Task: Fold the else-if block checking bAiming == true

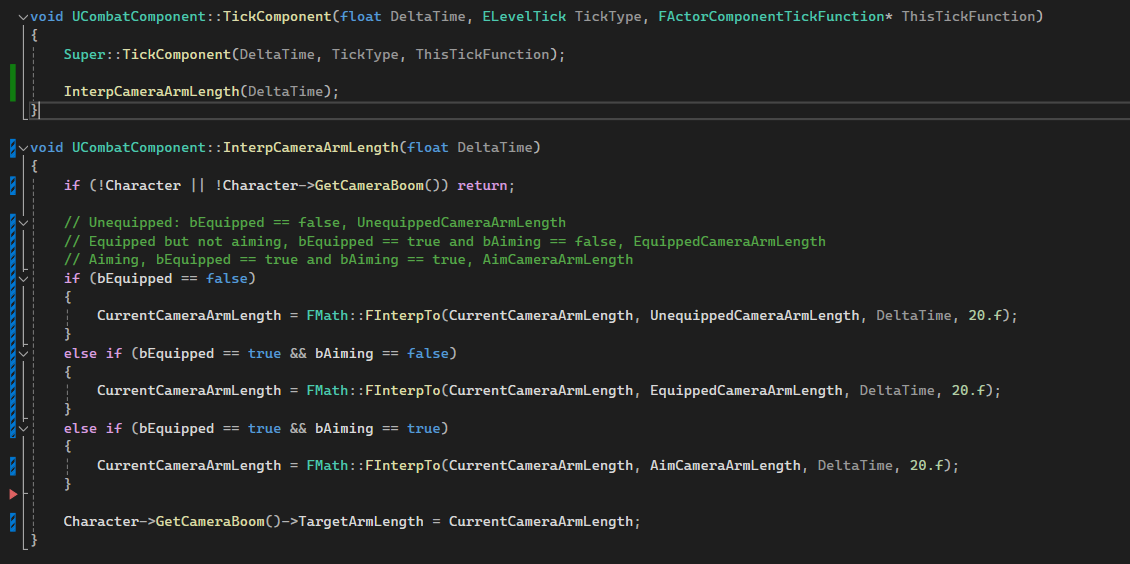Action: [24, 428]
